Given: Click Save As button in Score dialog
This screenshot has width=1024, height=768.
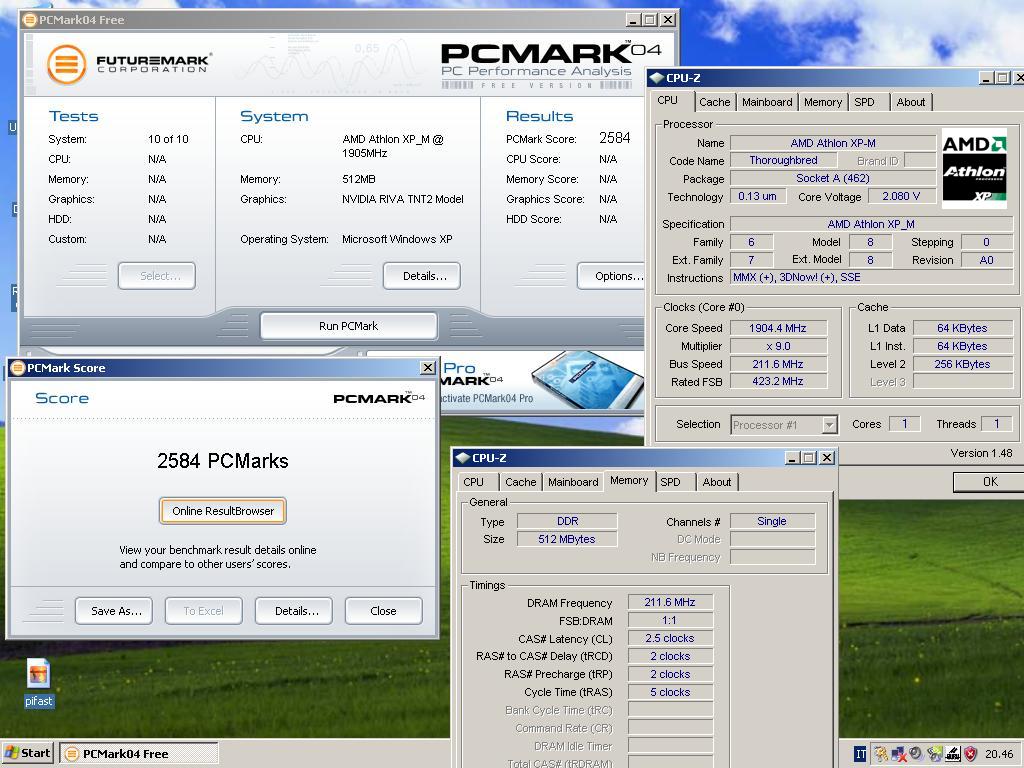Looking at the screenshot, I should (114, 611).
